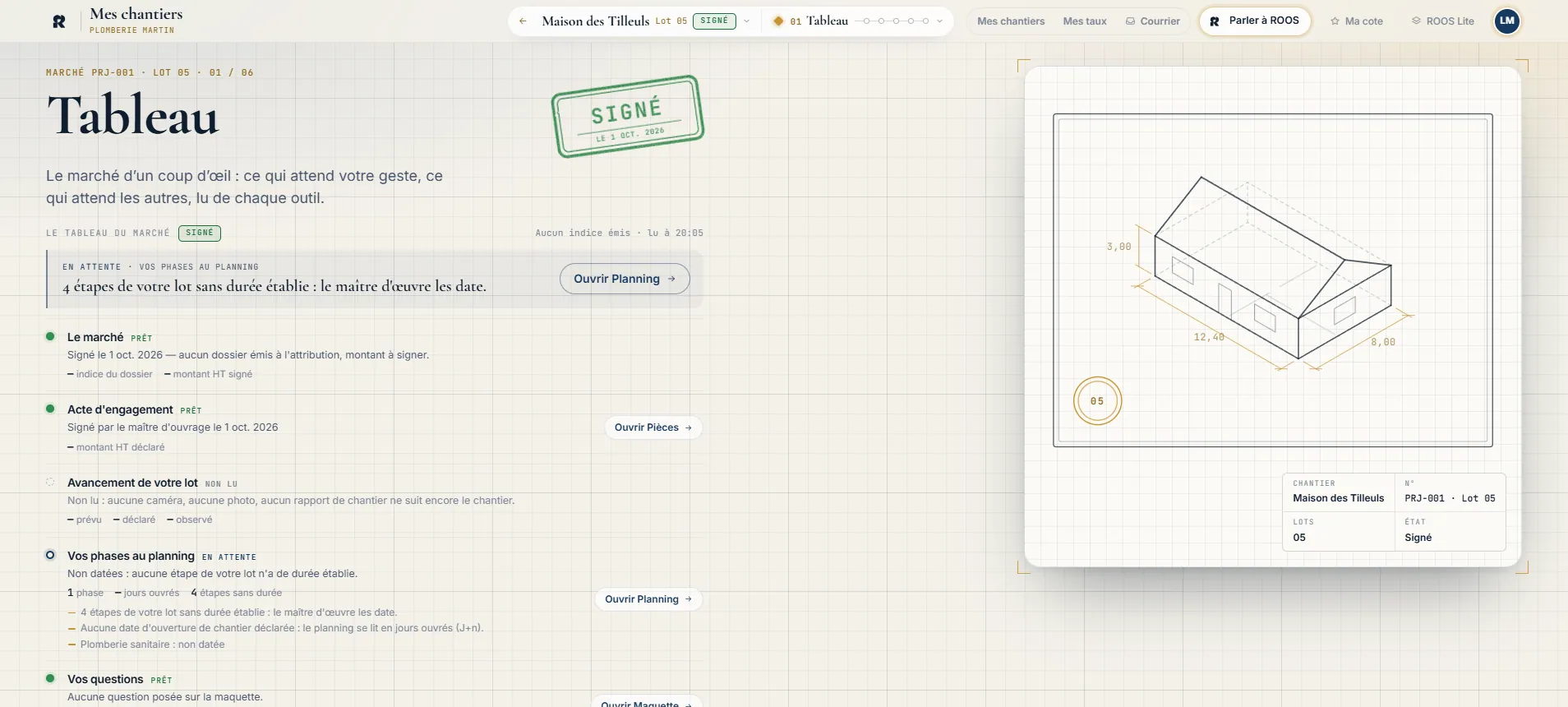Viewport: 1568px width, 707px height.
Task: Open Ma cote
Action: click(x=1356, y=21)
